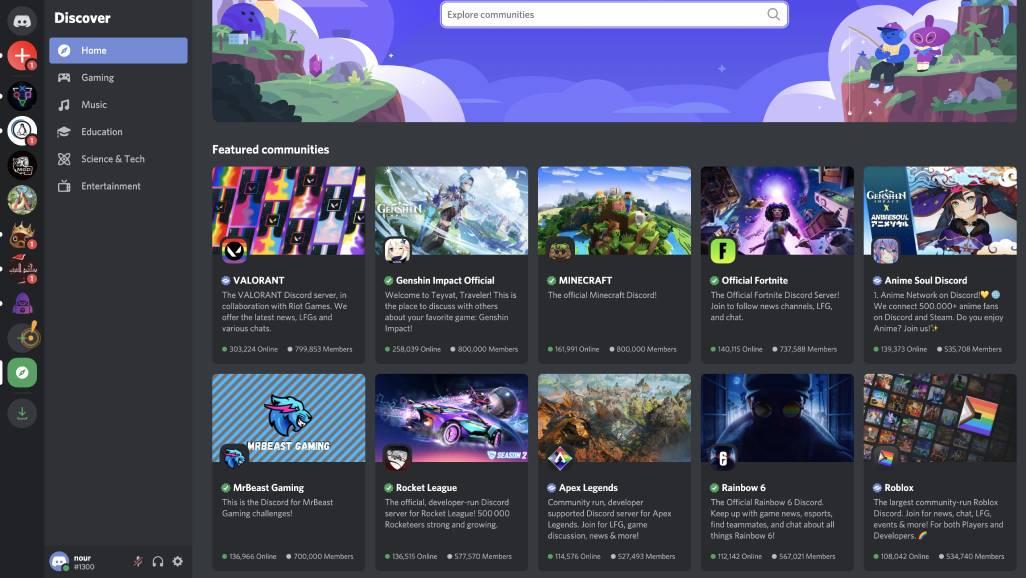Viewport: 1026px width, 578px height.
Task: Select the Gaming category
Action: click(x=118, y=77)
